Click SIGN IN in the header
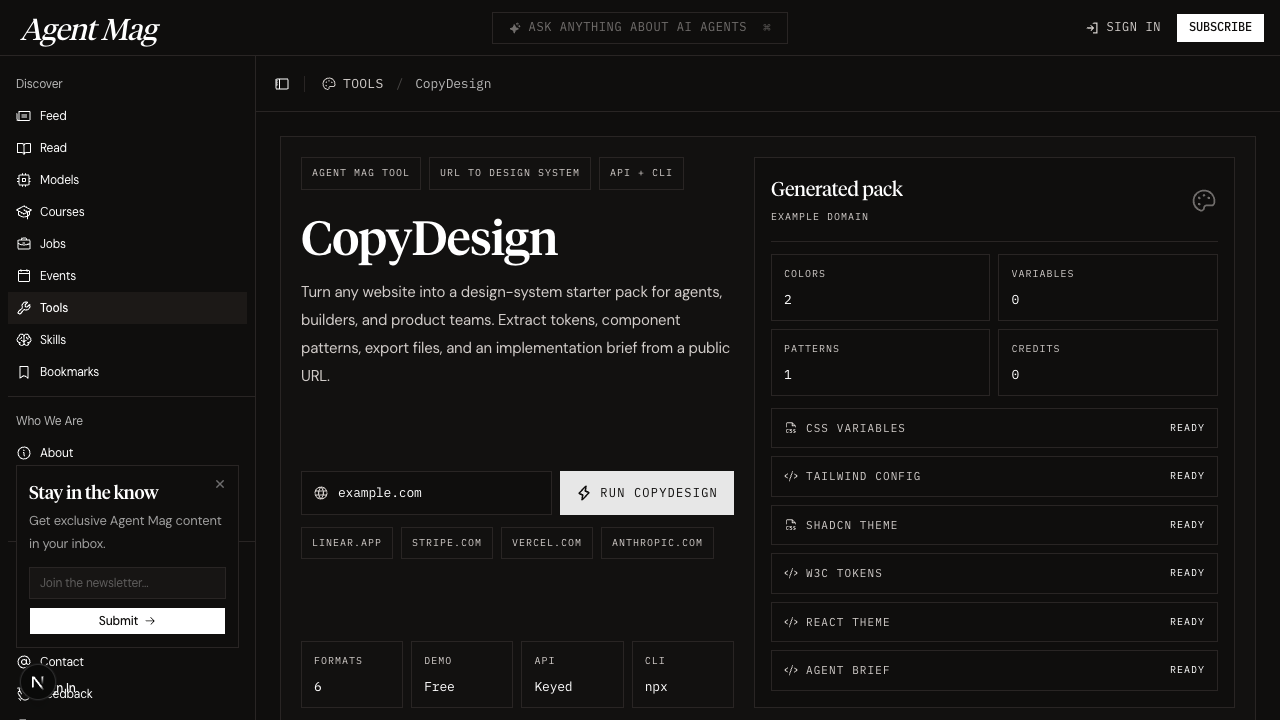 click(x=1123, y=28)
